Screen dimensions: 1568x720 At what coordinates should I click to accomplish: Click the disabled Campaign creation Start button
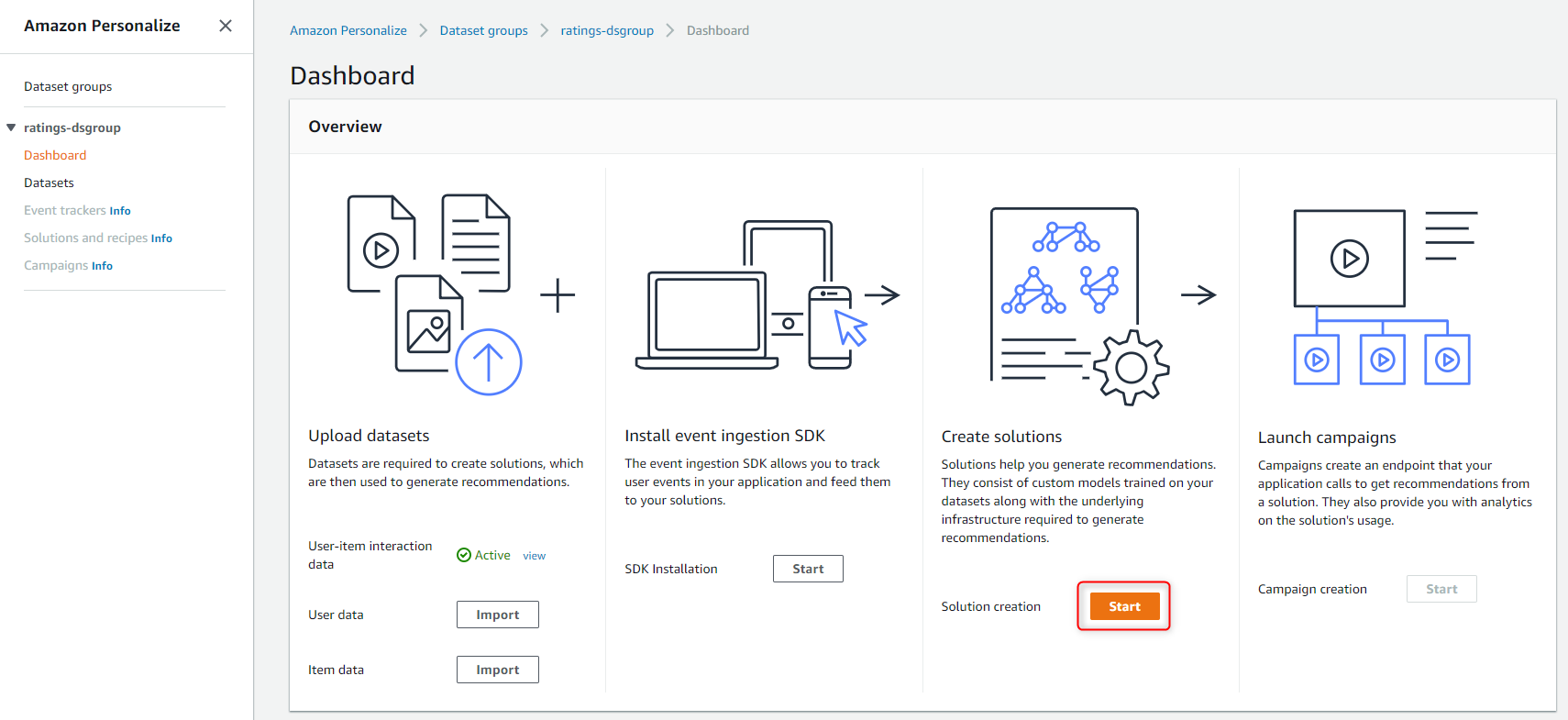pos(1441,589)
